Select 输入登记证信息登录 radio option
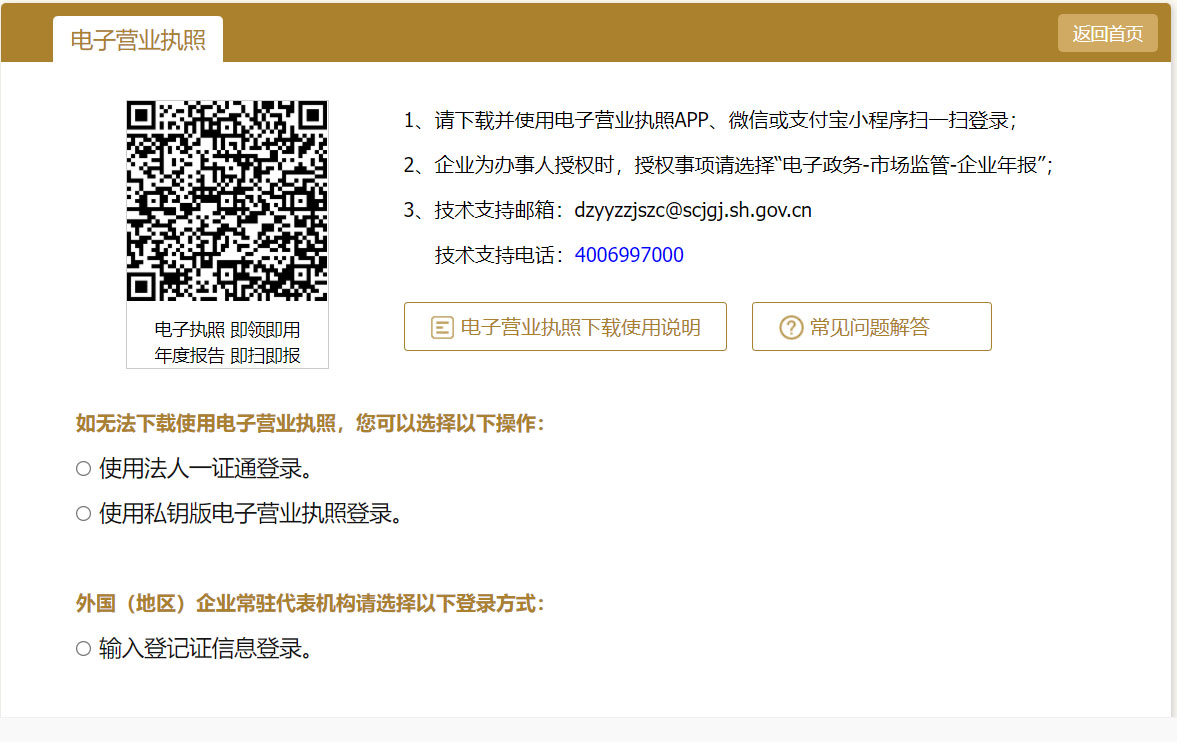The image size is (1177, 742). (x=83, y=649)
